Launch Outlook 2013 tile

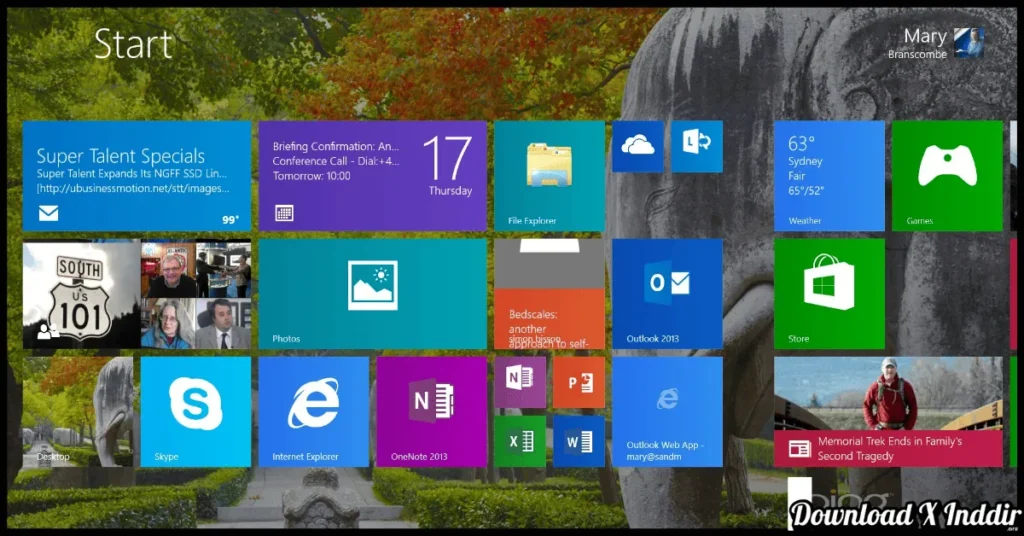(x=667, y=294)
